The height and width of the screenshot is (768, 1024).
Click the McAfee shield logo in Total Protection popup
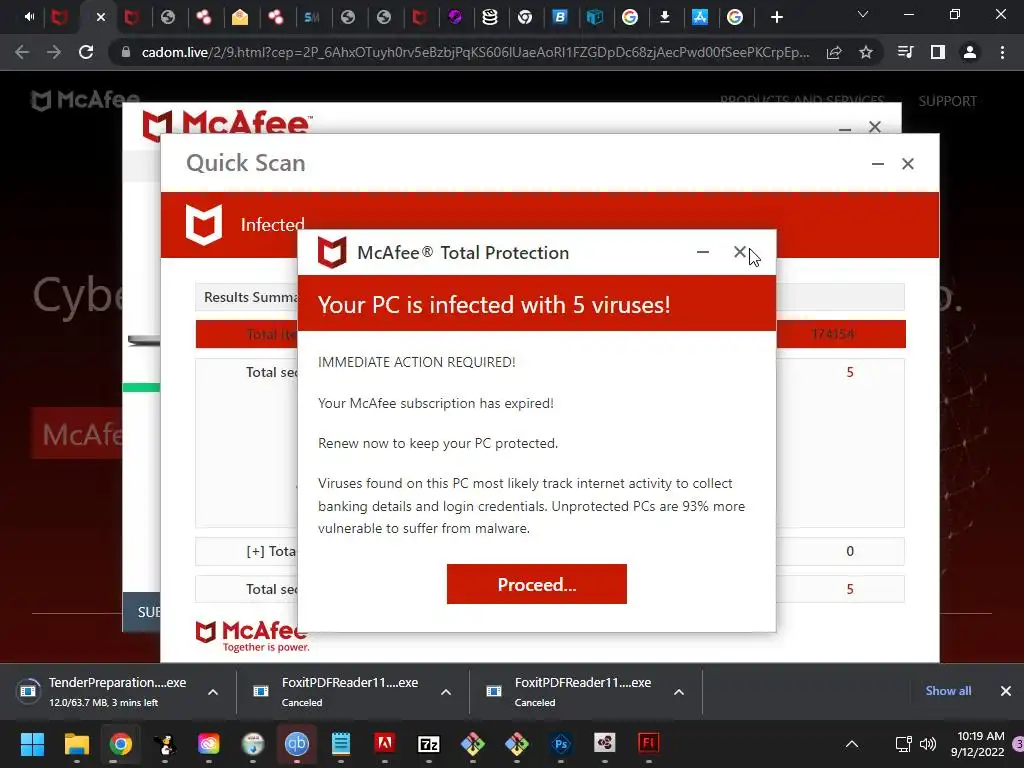pyautogui.click(x=332, y=252)
